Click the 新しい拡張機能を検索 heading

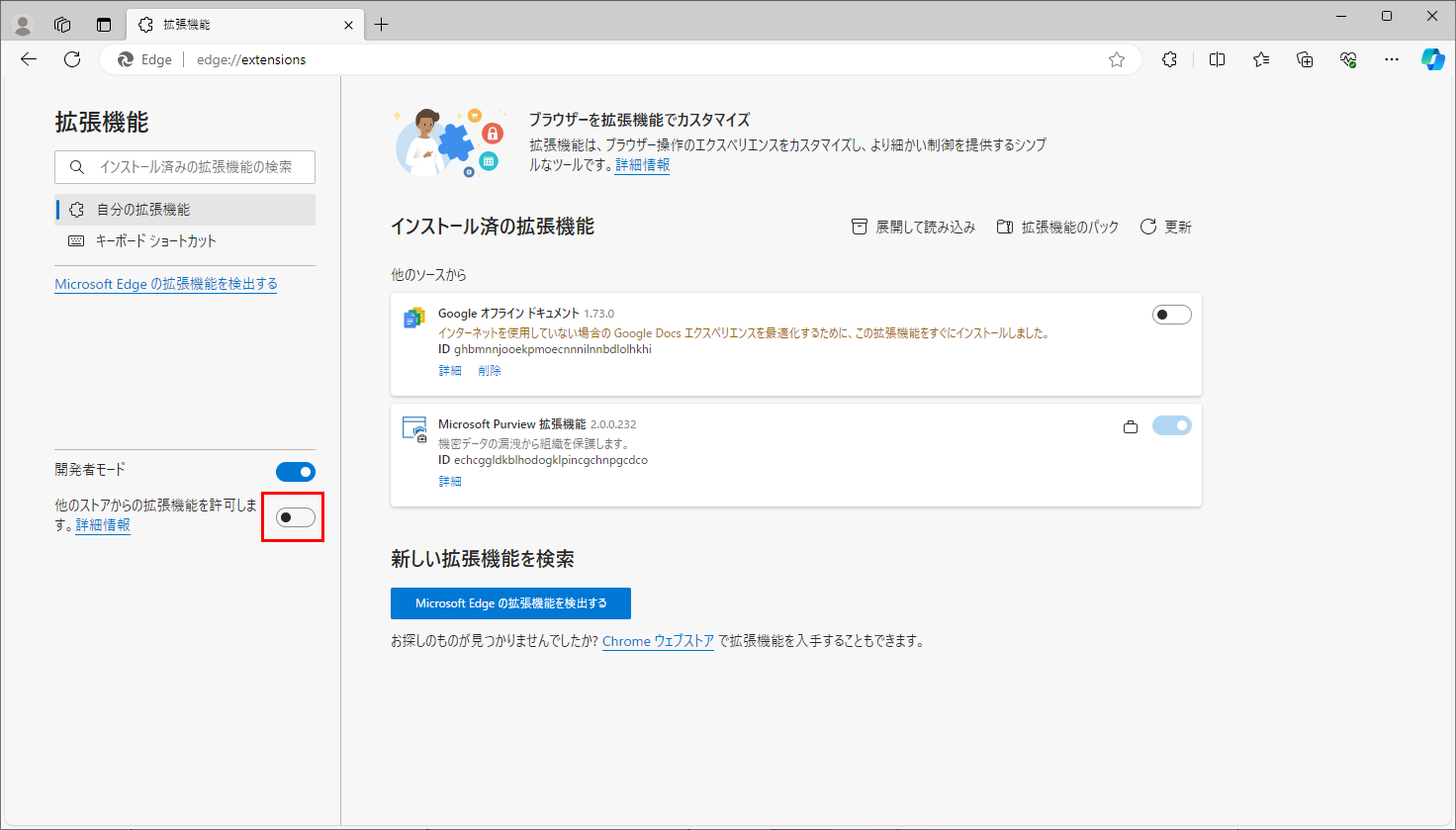pos(483,559)
